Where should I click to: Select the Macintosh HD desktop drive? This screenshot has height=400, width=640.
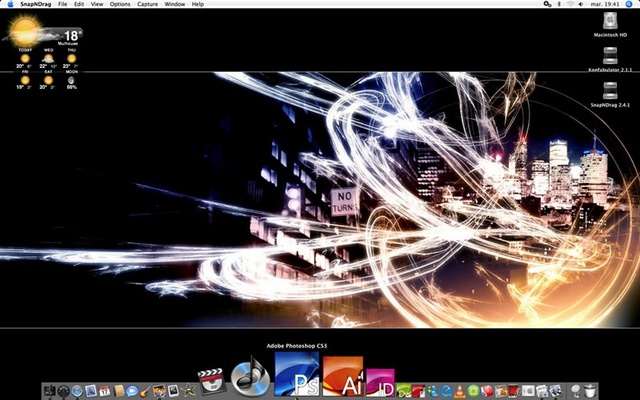610,25
